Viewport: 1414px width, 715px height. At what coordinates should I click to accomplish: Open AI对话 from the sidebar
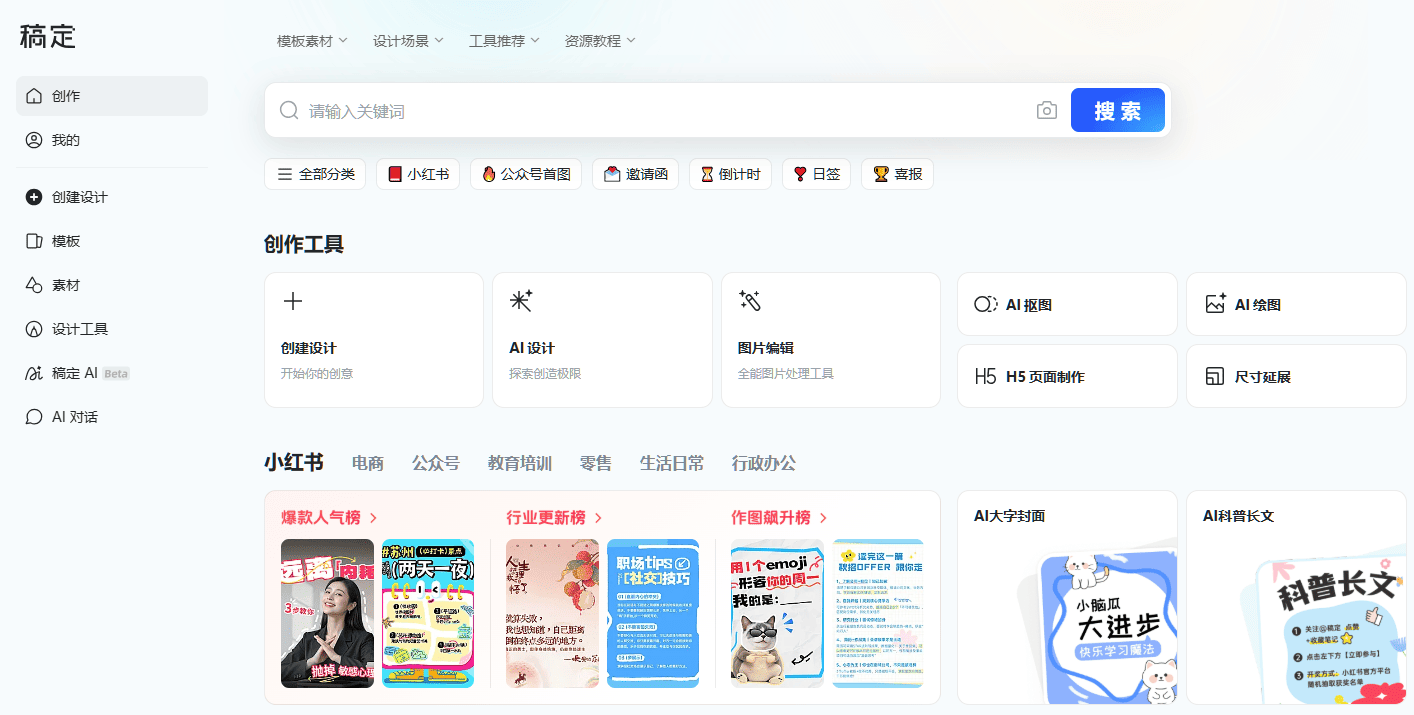pyautogui.click(x=74, y=417)
